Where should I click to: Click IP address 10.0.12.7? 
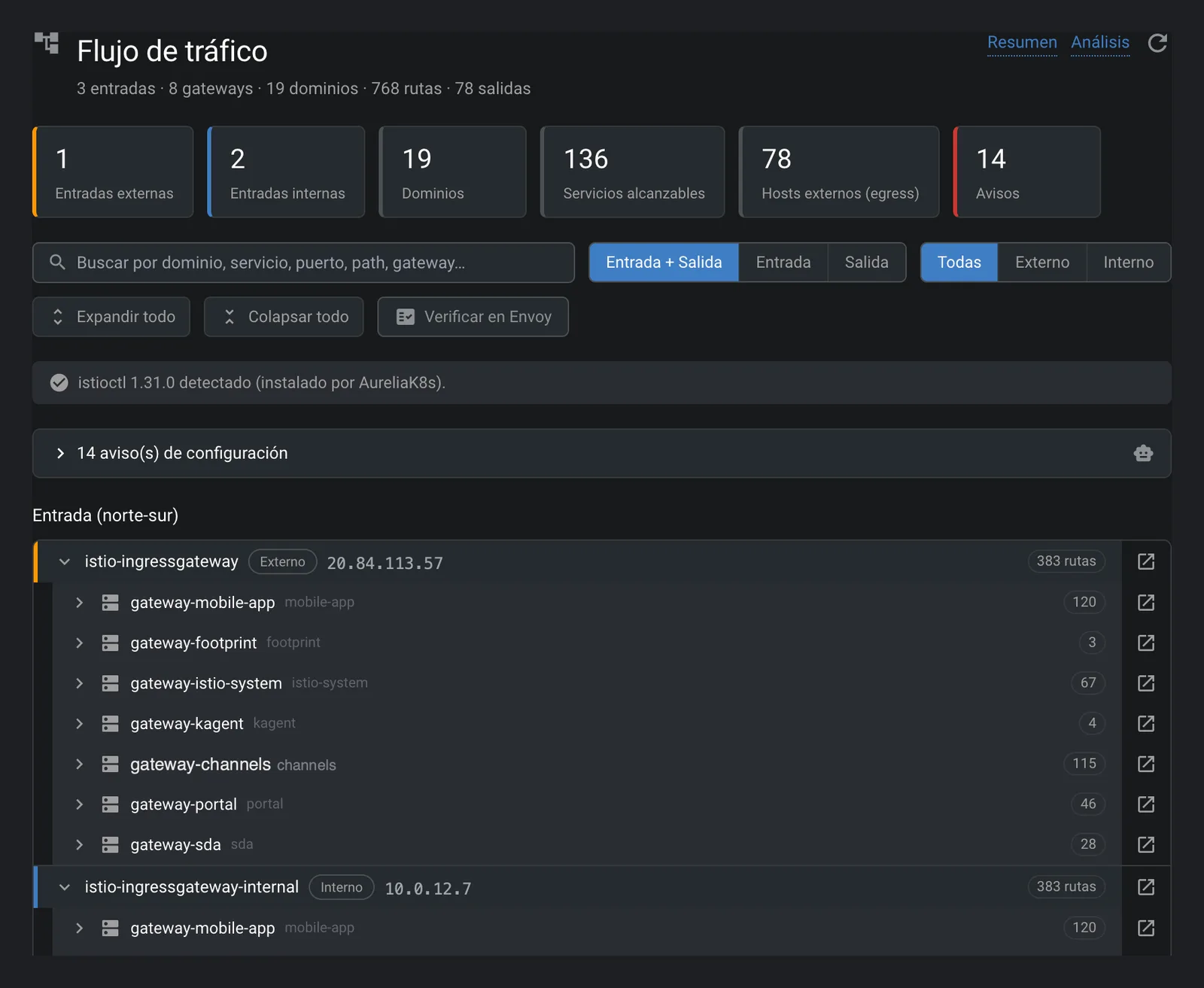(428, 889)
